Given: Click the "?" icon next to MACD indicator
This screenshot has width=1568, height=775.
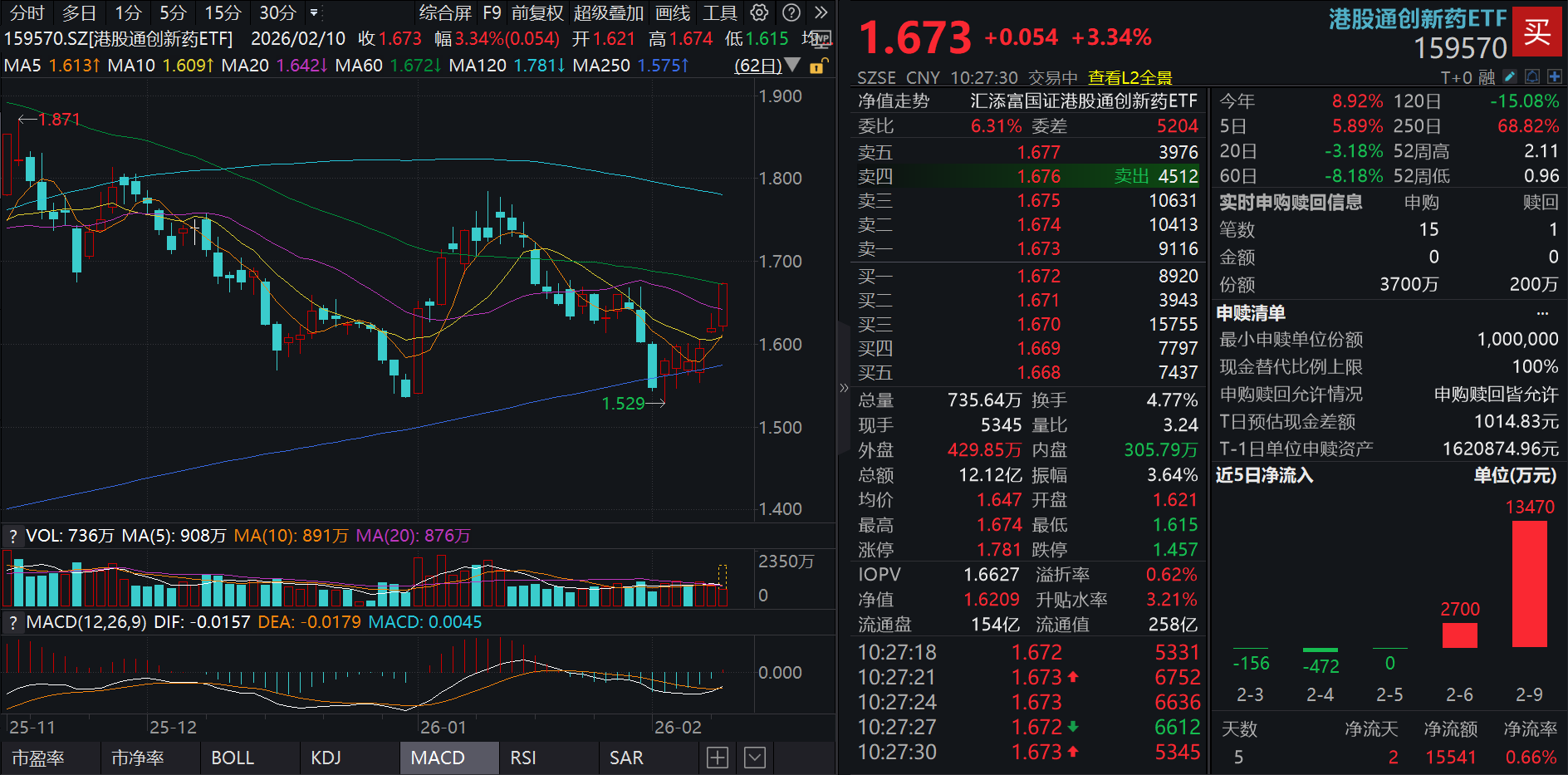Looking at the screenshot, I should point(12,621).
